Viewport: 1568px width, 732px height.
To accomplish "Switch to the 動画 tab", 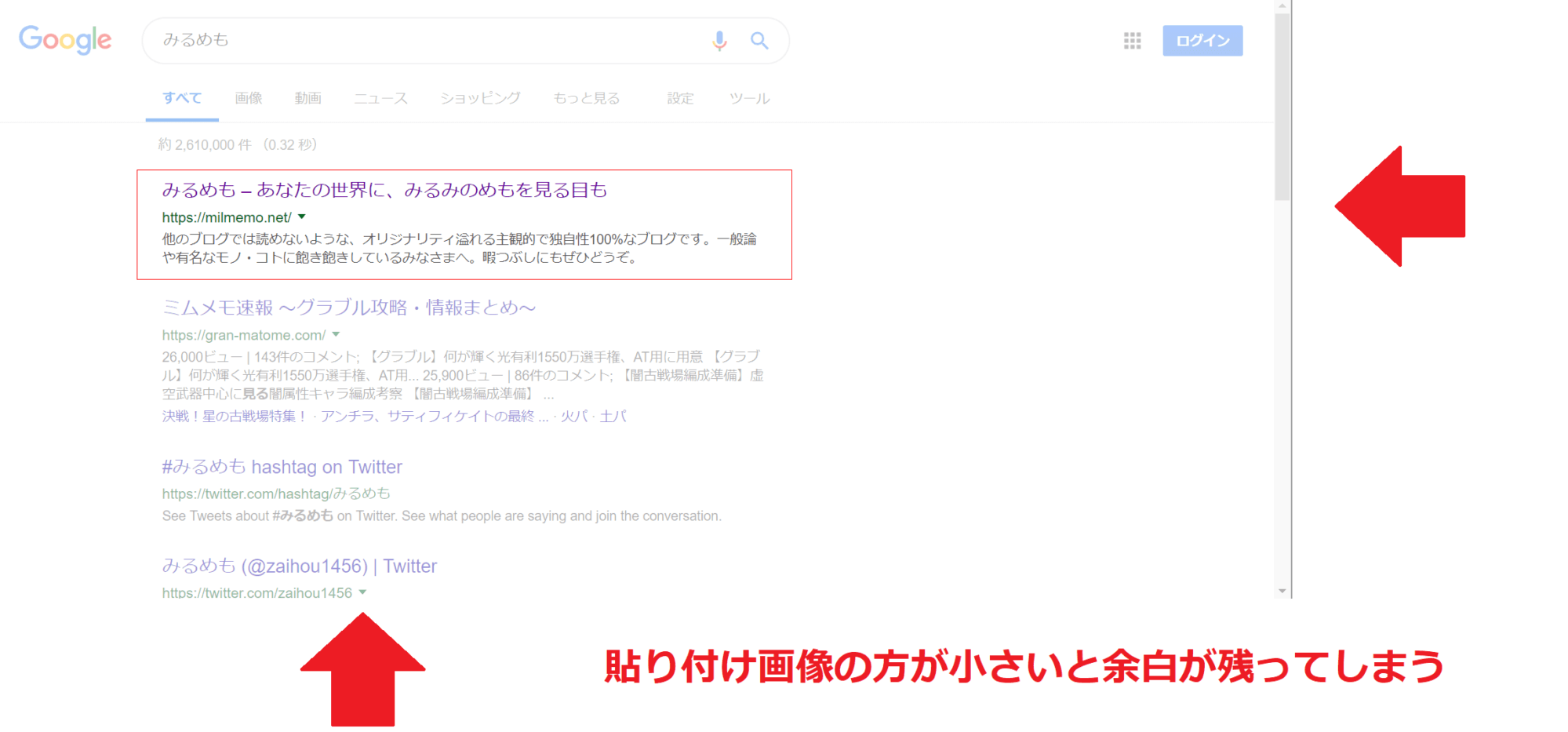I will click(308, 98).
